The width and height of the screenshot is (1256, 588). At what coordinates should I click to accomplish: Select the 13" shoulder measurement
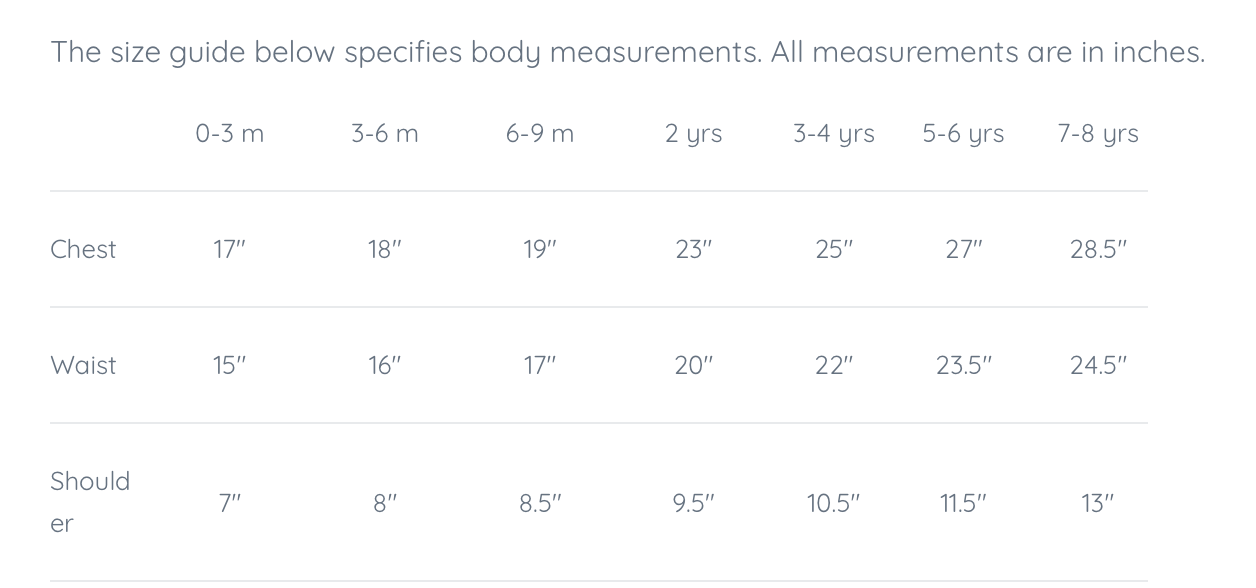pyautogui.click(x=1098, y=504)
